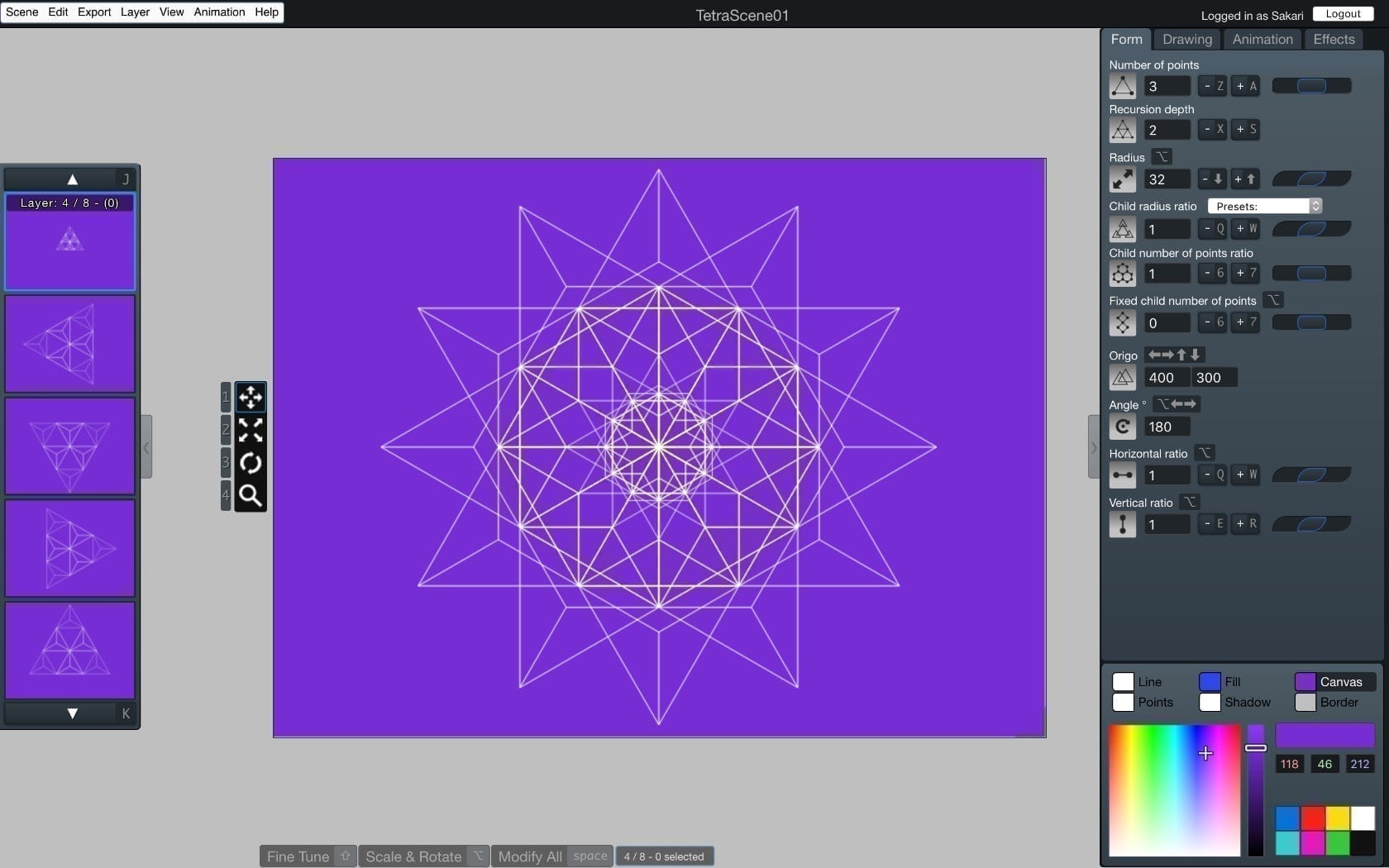Switch to the Effects tab
Image resolution: width=1389 pixels, height=868 pixels.
point(1334,39)
